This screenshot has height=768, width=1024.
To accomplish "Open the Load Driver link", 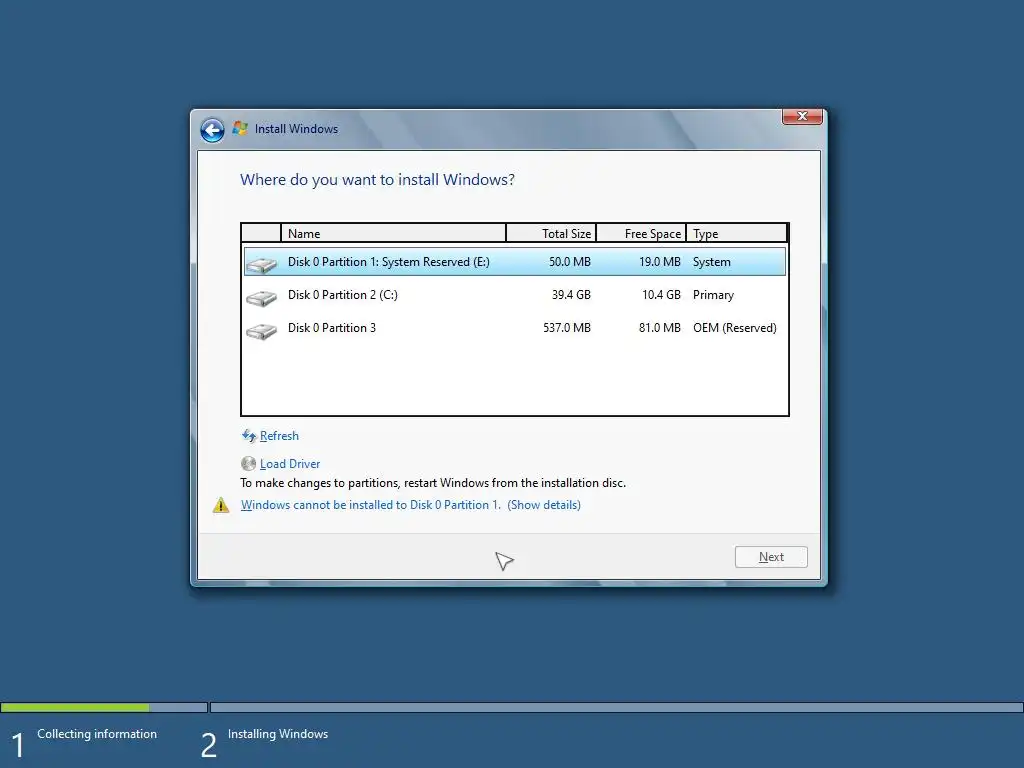I will tap(290, 464).
